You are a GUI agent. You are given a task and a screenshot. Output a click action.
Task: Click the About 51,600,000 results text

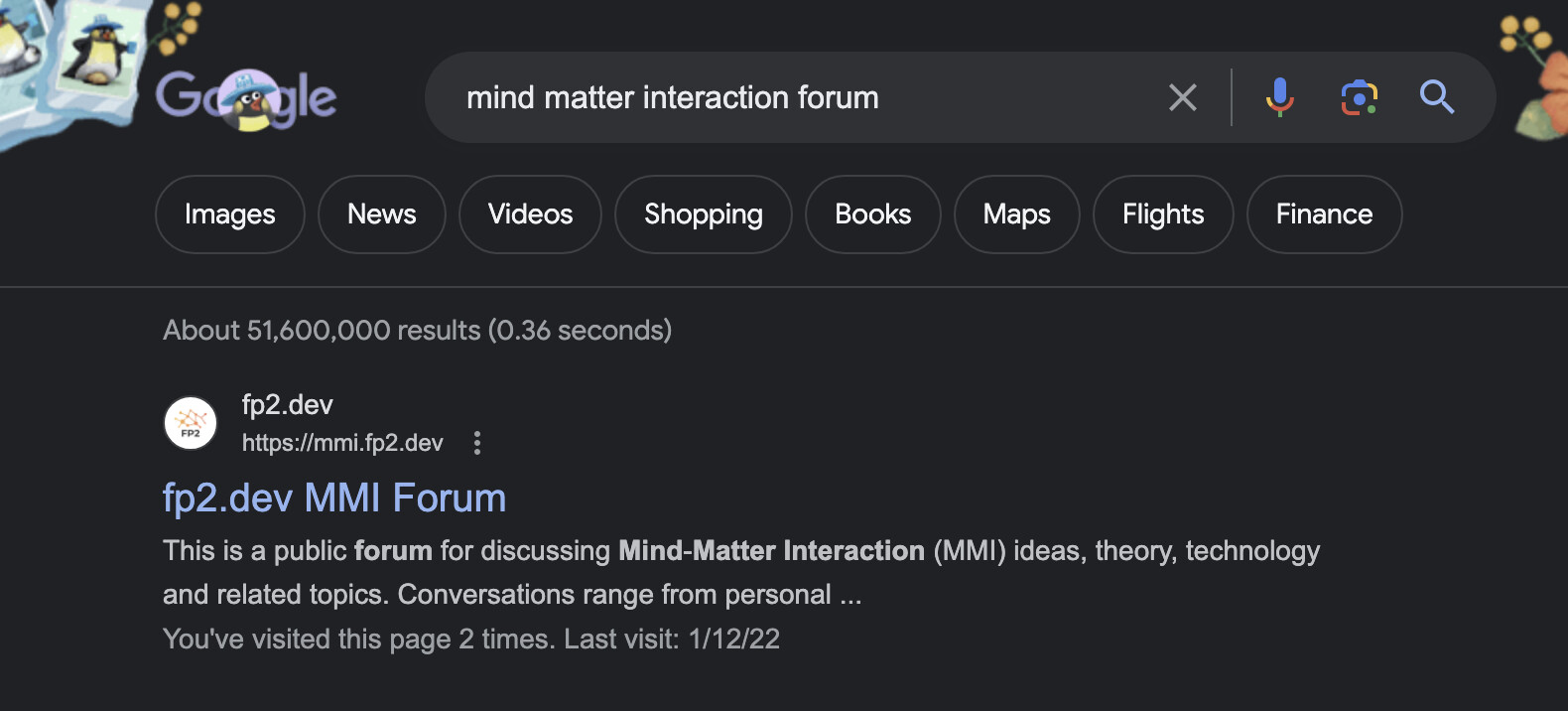418,331
